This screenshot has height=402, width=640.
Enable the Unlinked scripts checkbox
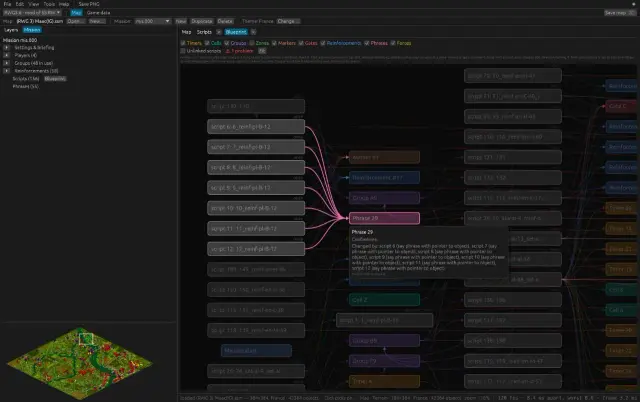click(183, 51)
